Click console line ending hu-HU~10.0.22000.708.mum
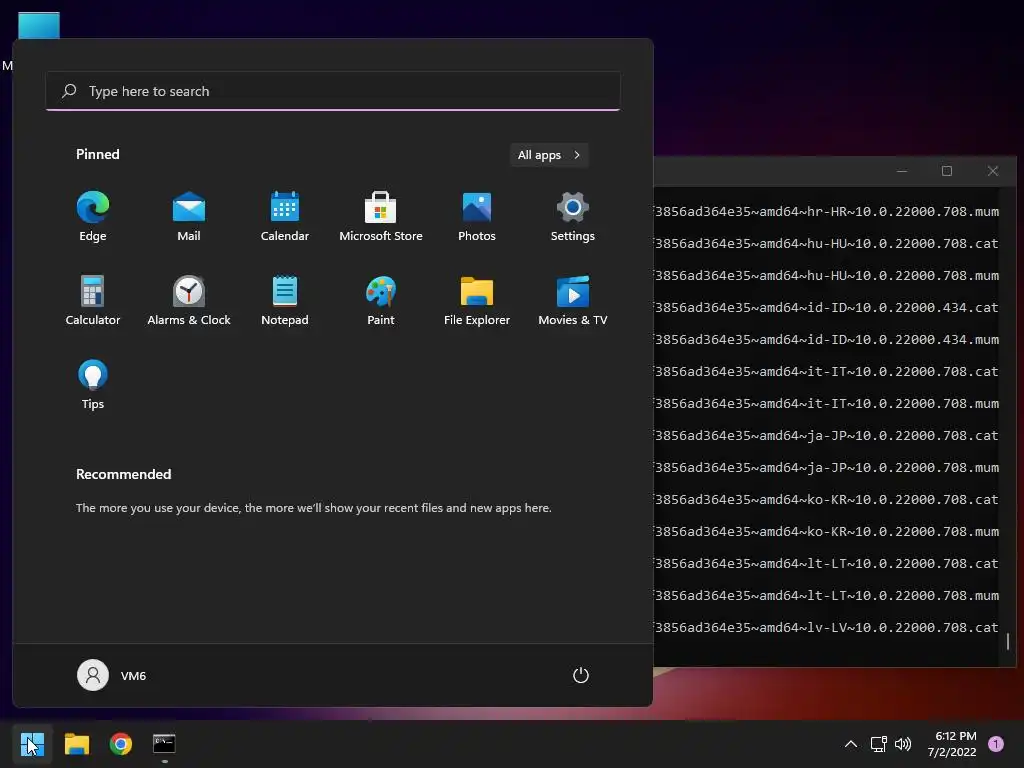 826,276
